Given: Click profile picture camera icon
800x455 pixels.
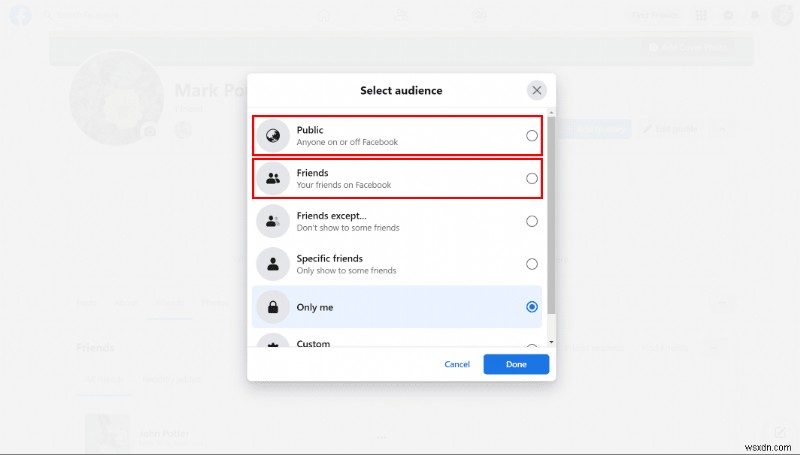Looking at the screenshot, I should 149,132.
